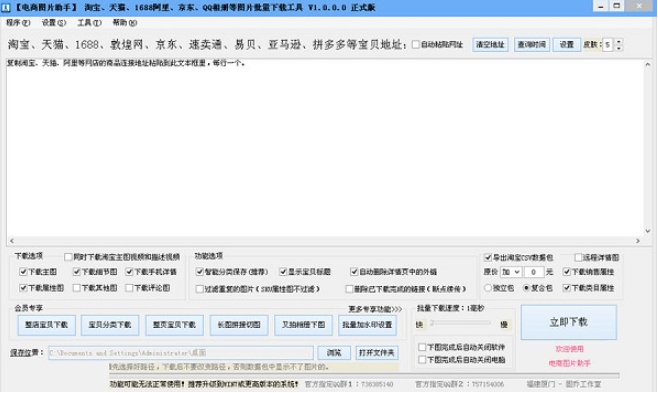The image size is (658, 393).
Task: Click 浏览 to choose save location
Action: click(x=334, y=353)
